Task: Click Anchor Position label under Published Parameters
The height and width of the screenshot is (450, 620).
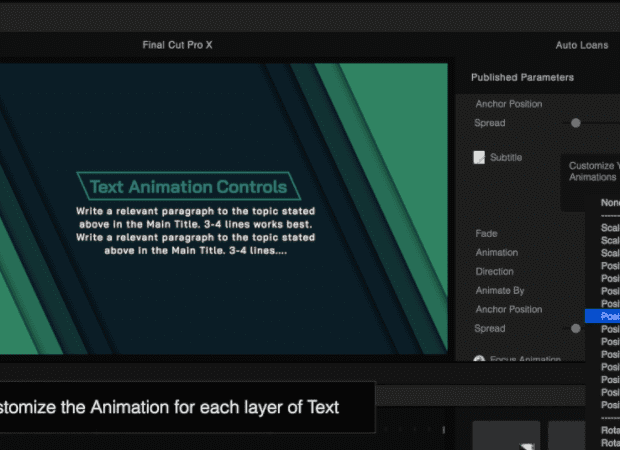Action: click(508, 104)
